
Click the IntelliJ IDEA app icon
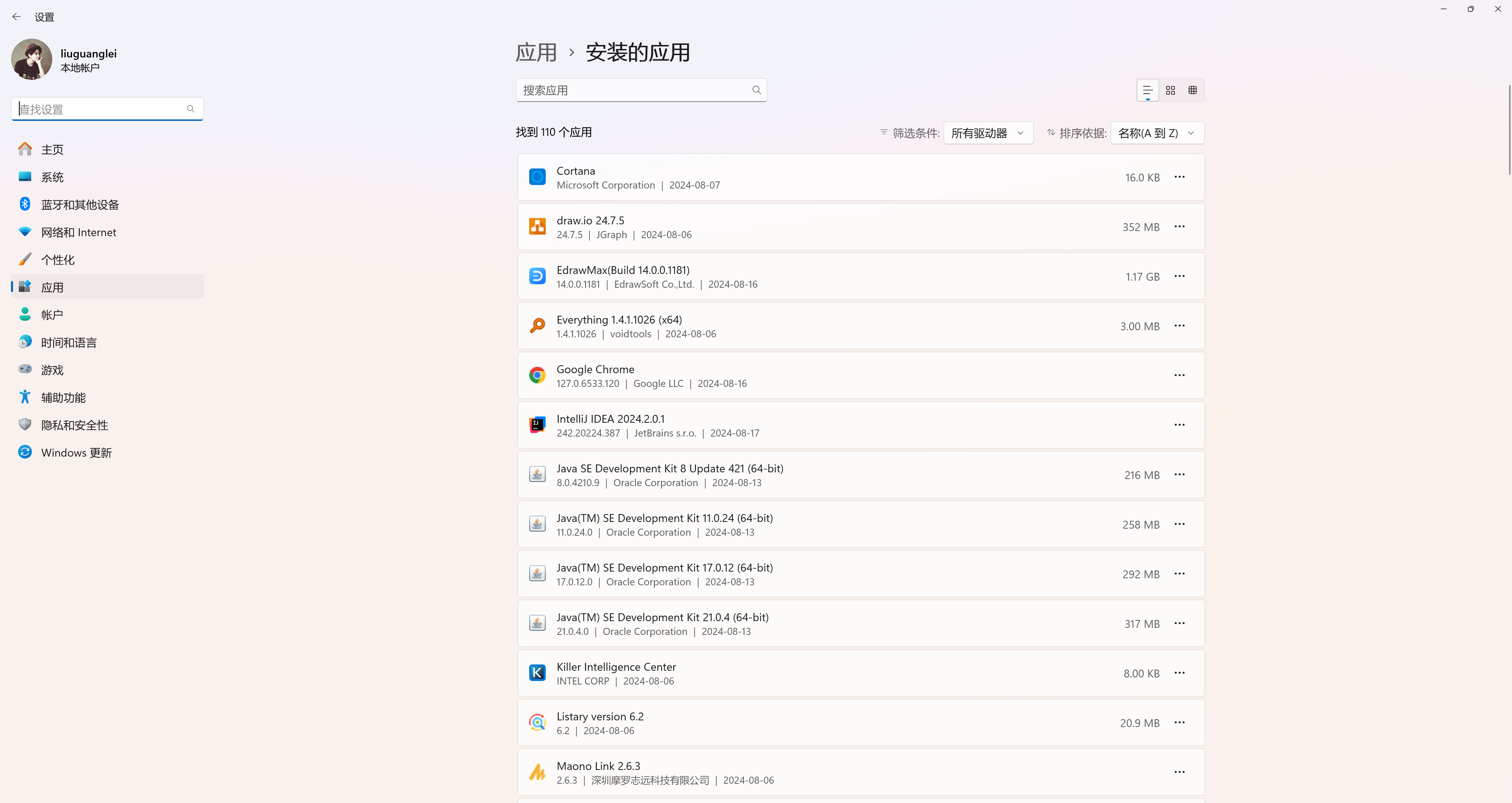(x=537, y=425)
